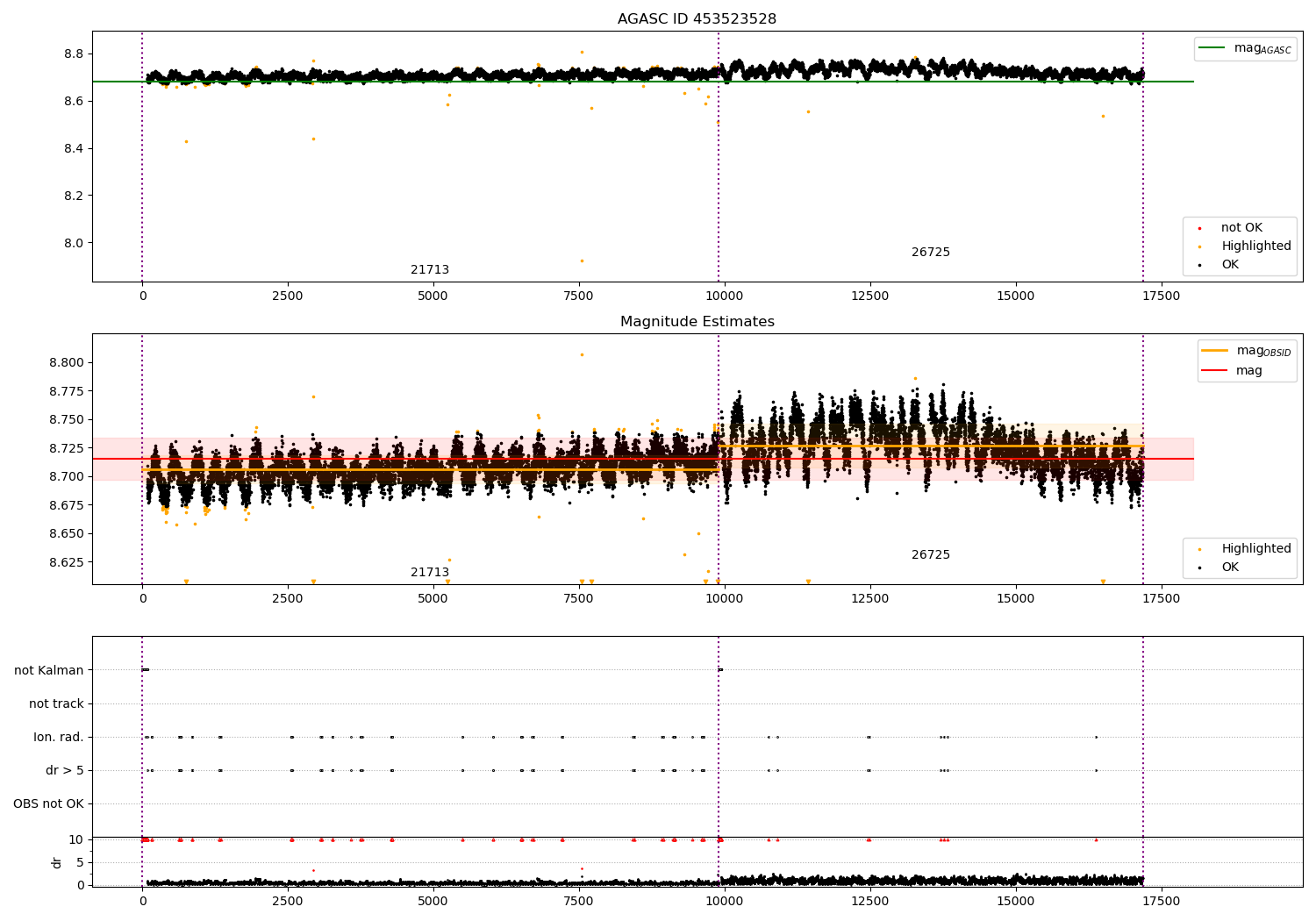The image size is (1316, 921).
Task: Click the '8.625' y-axis tick label
Action: coord(67,562)
